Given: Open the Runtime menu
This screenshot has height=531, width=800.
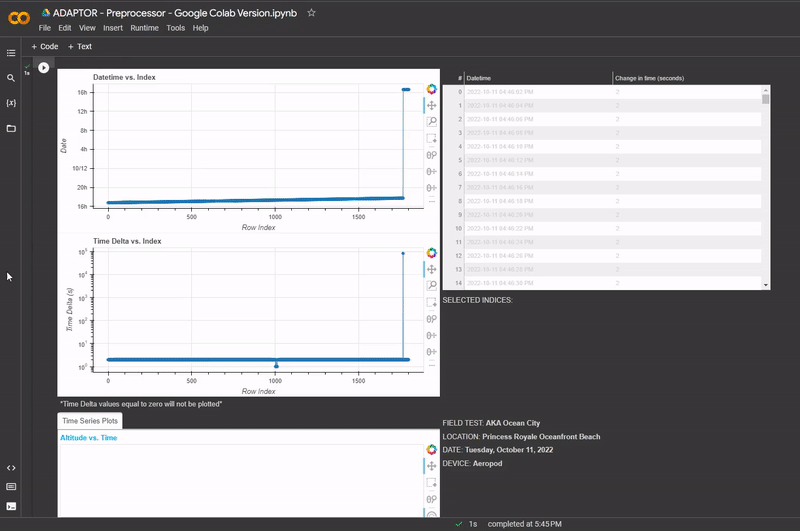Looking at the screenshot, I should pyautogui.click(x=144, y=28).
